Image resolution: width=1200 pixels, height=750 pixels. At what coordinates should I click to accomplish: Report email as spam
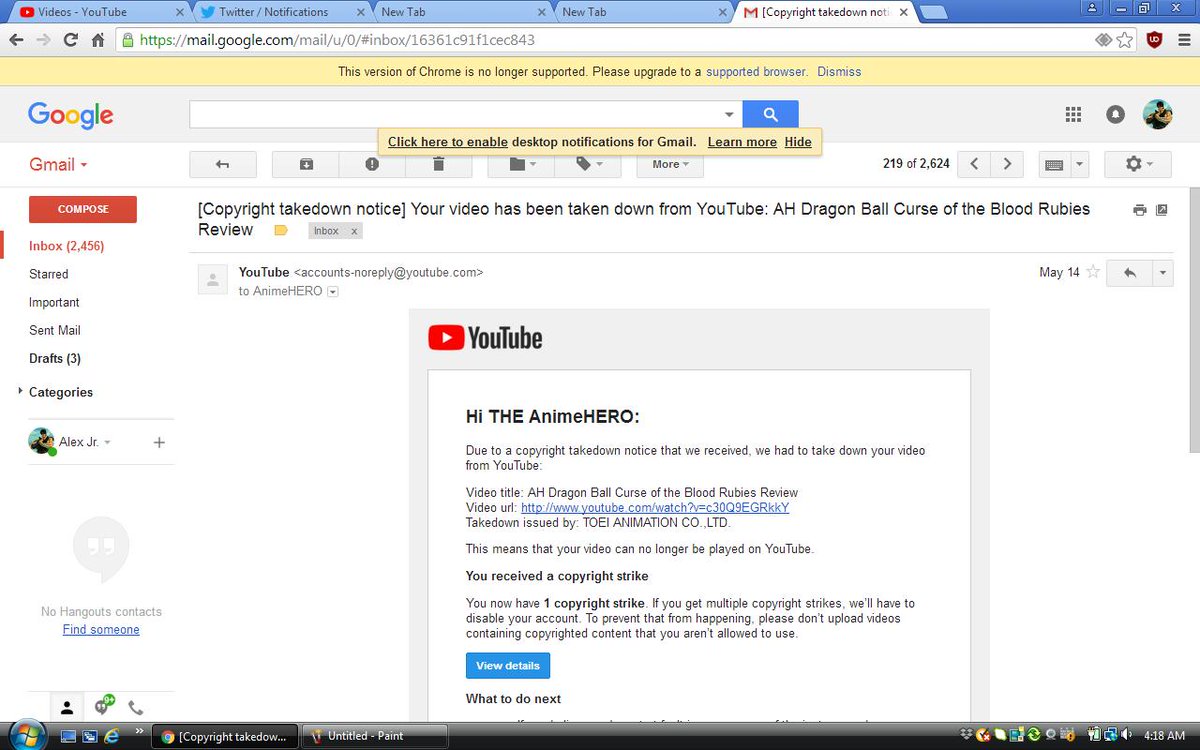372,164
